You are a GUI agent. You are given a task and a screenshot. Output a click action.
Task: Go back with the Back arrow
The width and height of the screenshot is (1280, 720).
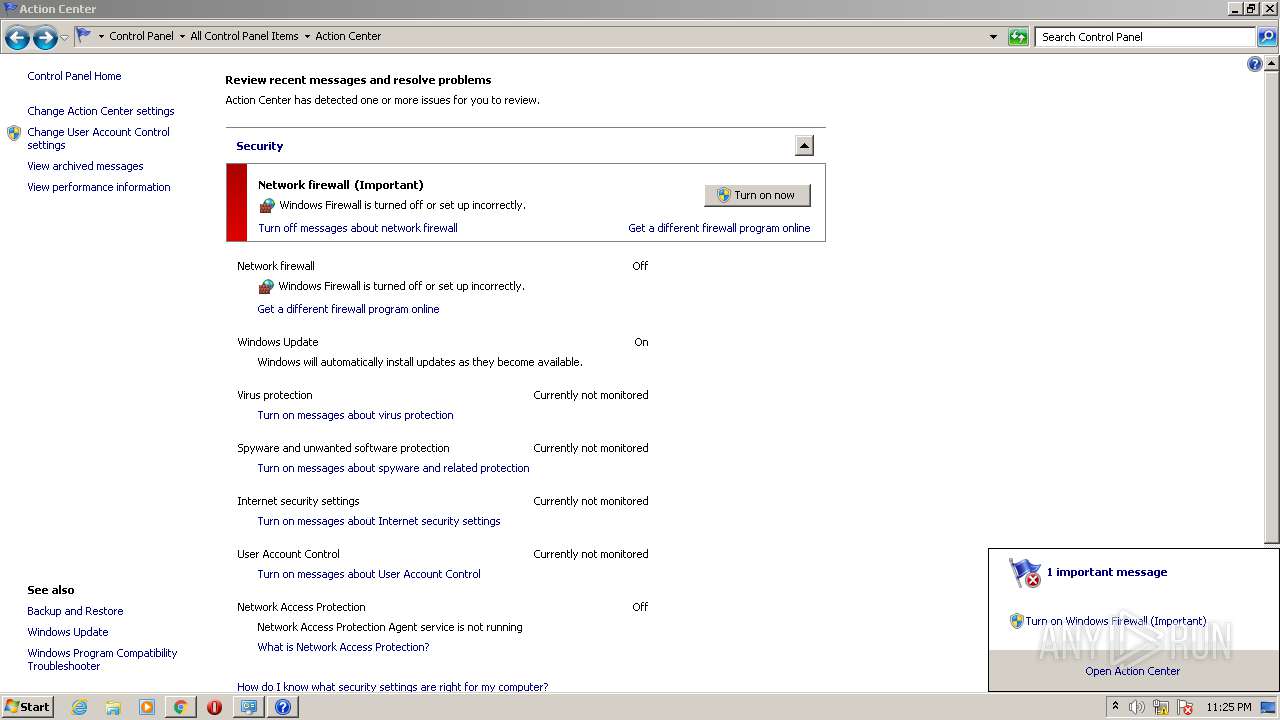pyautogui.click(x=17, y=38)
